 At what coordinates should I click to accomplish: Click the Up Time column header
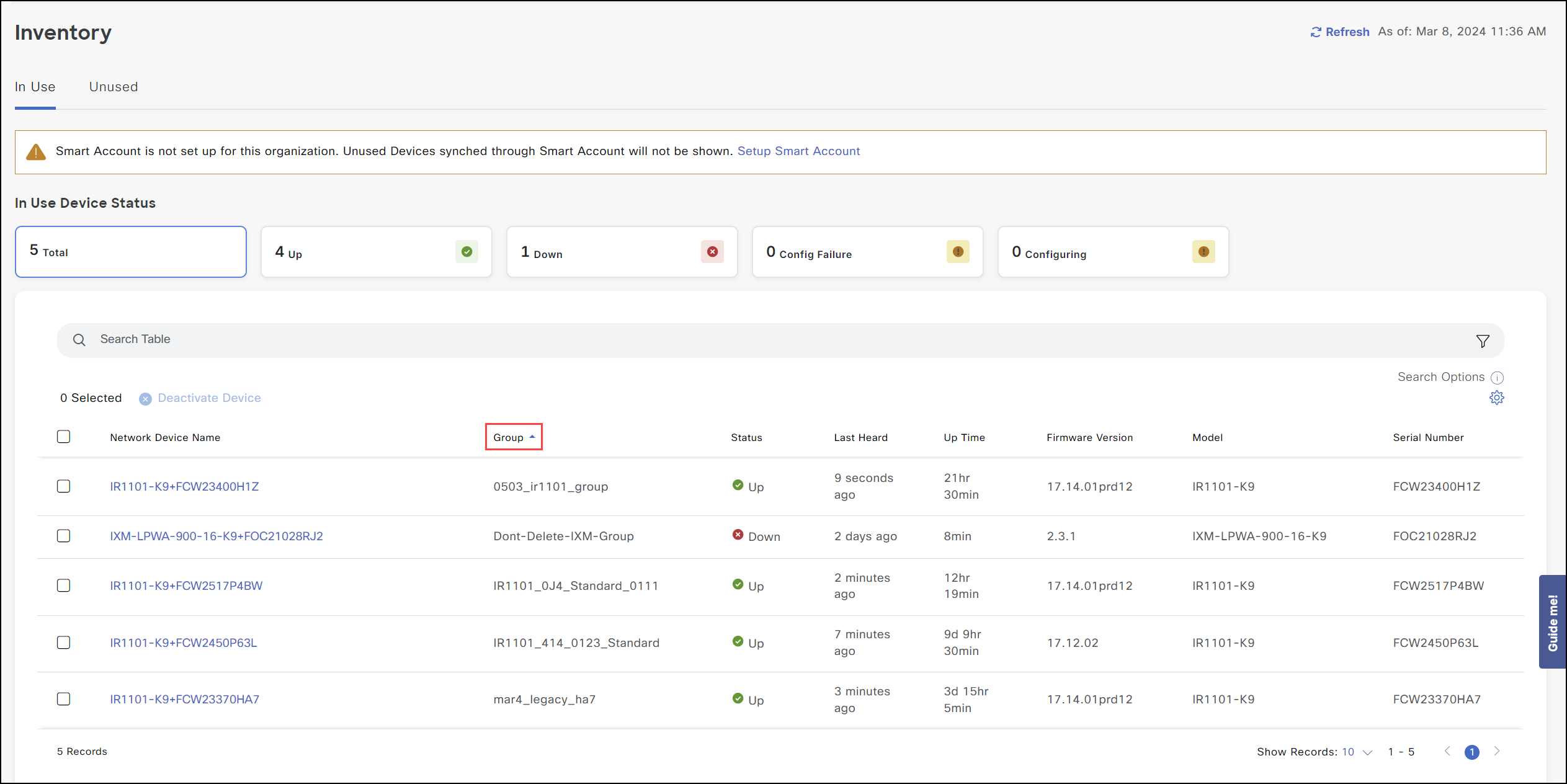tap(964, 438)
